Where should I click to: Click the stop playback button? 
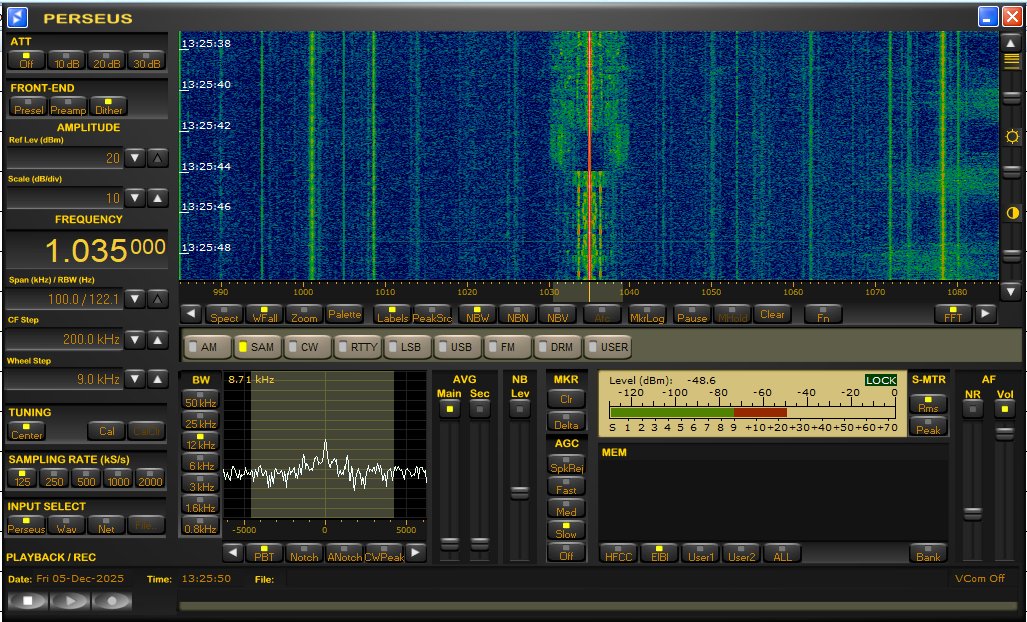28,600
